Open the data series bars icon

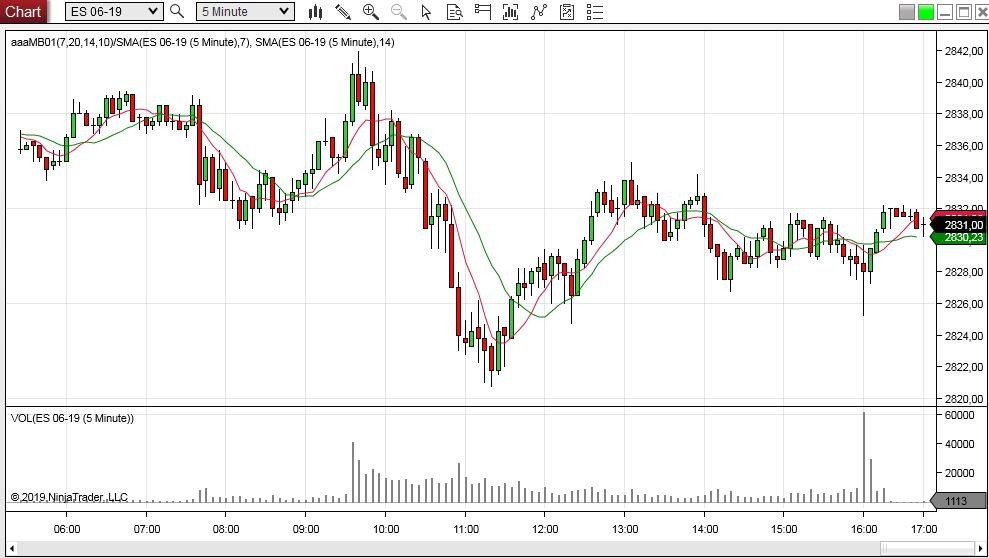(510, 11)
